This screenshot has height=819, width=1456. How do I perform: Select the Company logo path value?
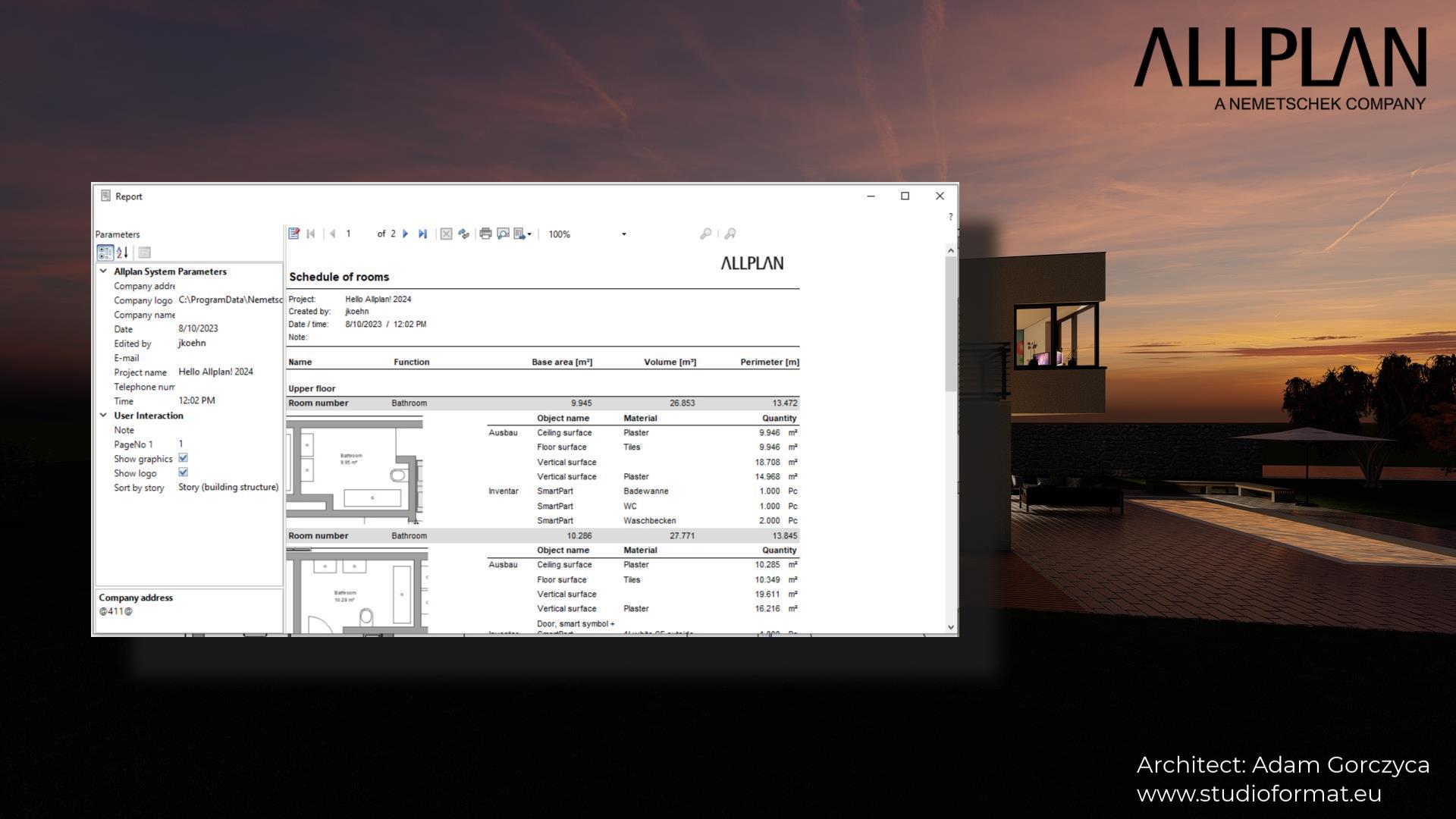[x=230, y=300]
